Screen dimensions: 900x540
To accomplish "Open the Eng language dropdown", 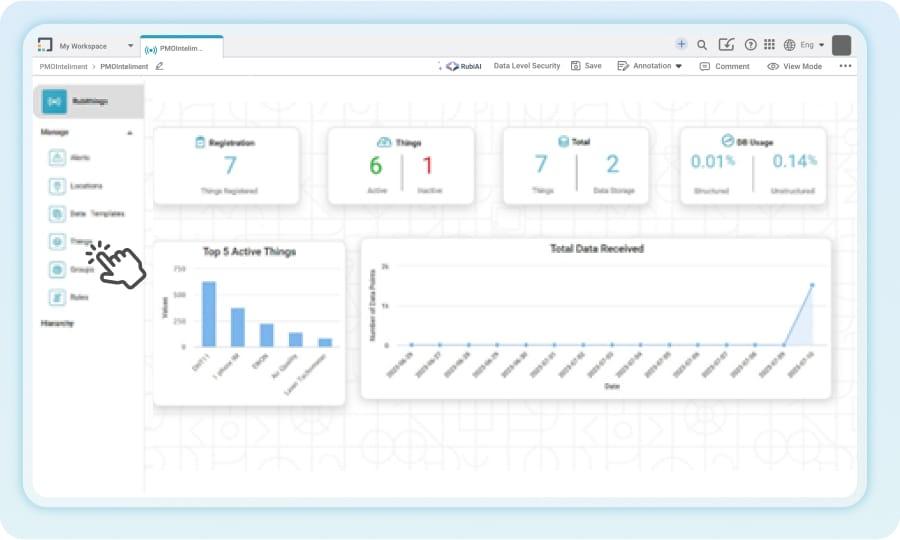I will tap(805, 45).
